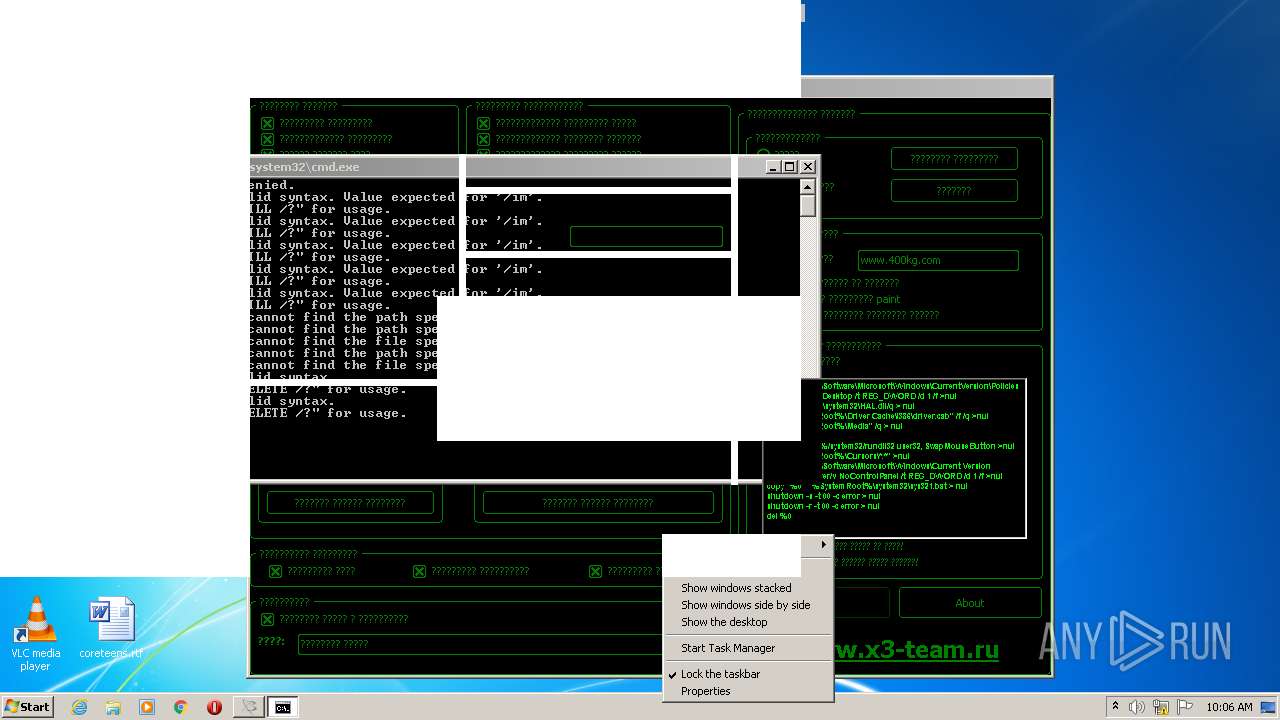The height and width of the screenshot is (720, 1280).
Task: Choose Show windows side by side
Action: pyautogui.click(x=748, y=605)
